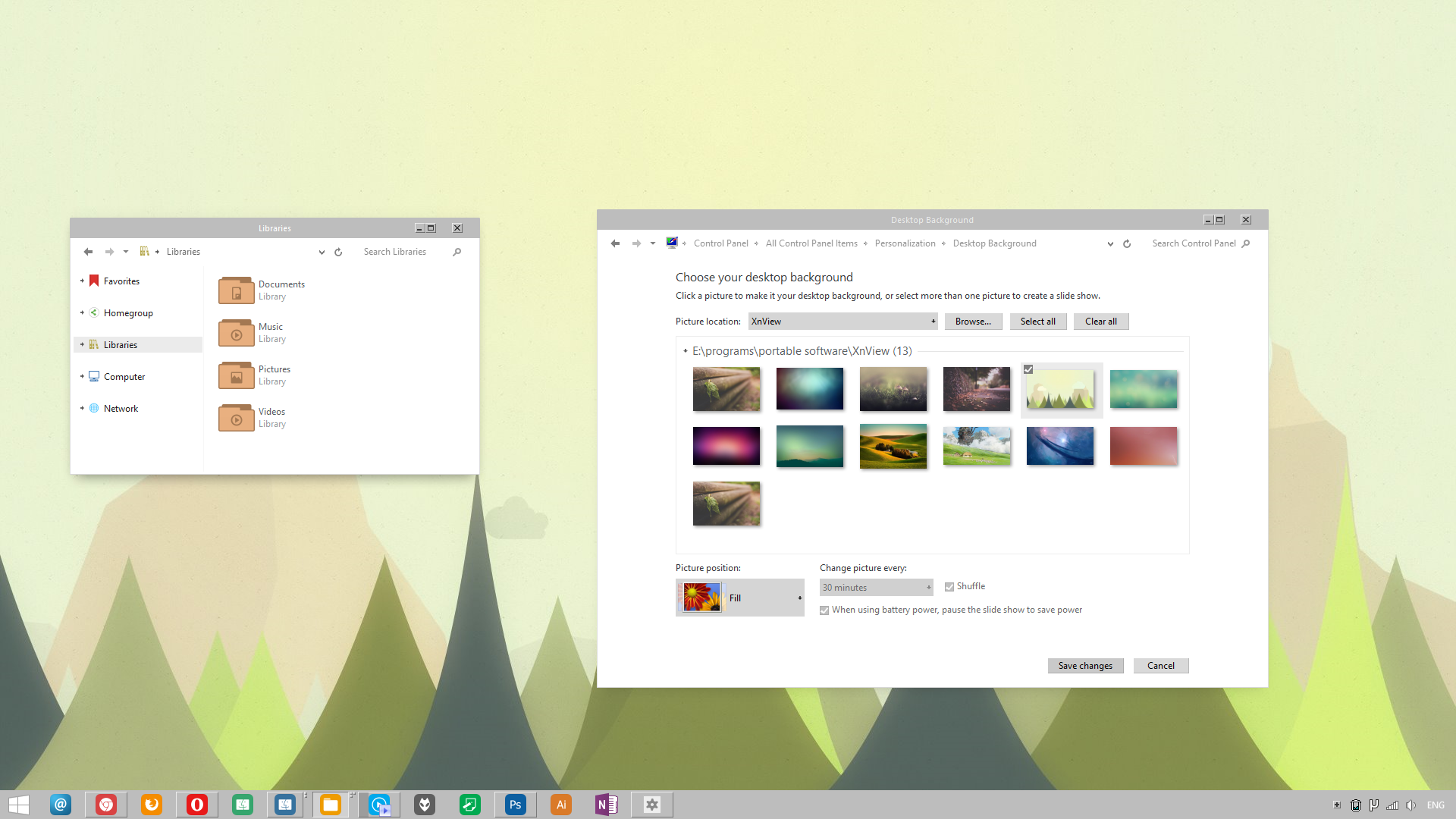Open the Music library folder icon
Viewport: 1456px width, 819px height.
click(x=236, y=333)
